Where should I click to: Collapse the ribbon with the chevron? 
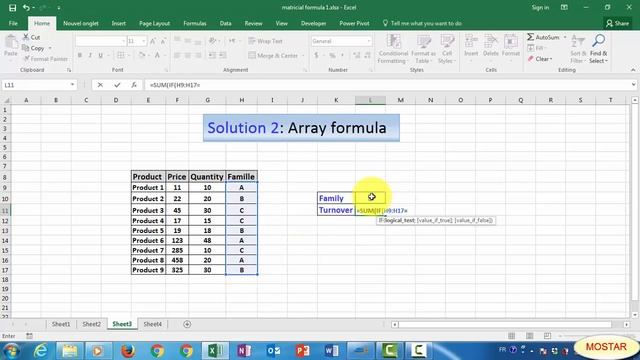[633, 70]
